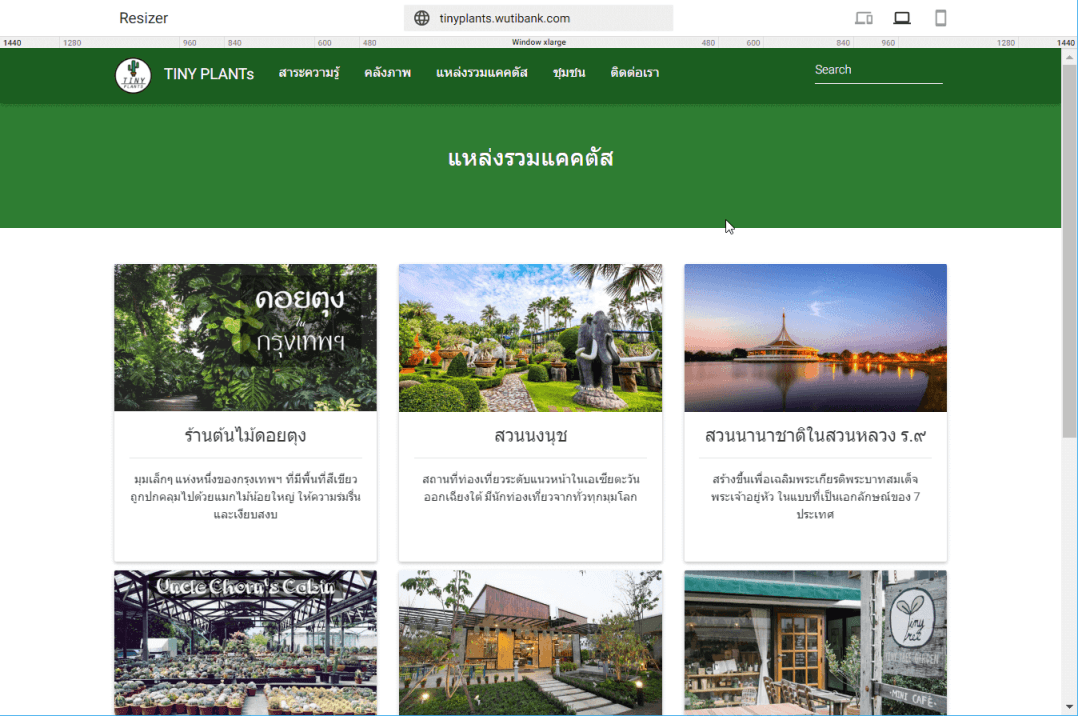This screenshot has width=1078, height=716.
Task: Click the vertical page scrollbar thumb
Action: (1069, 250)
